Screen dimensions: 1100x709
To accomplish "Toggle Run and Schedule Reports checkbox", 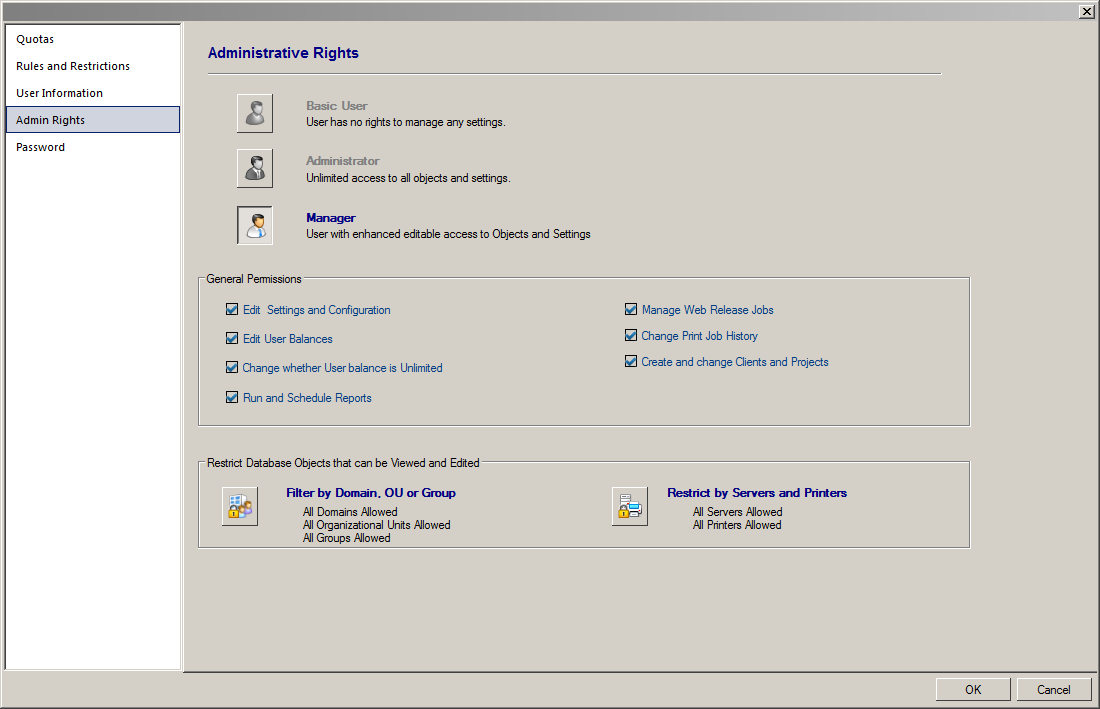I will click(232, 397).
